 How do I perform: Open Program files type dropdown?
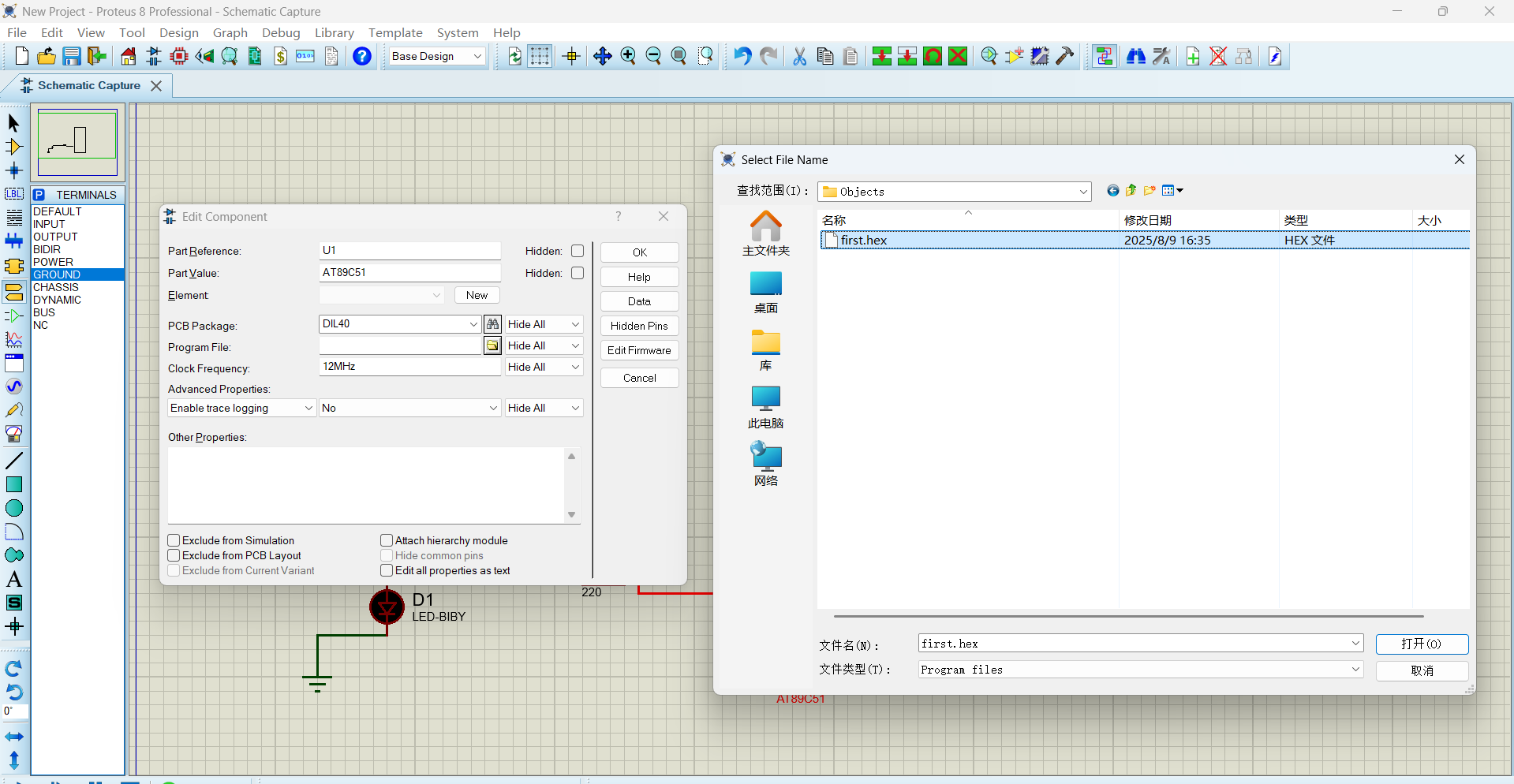[1141, 670]
